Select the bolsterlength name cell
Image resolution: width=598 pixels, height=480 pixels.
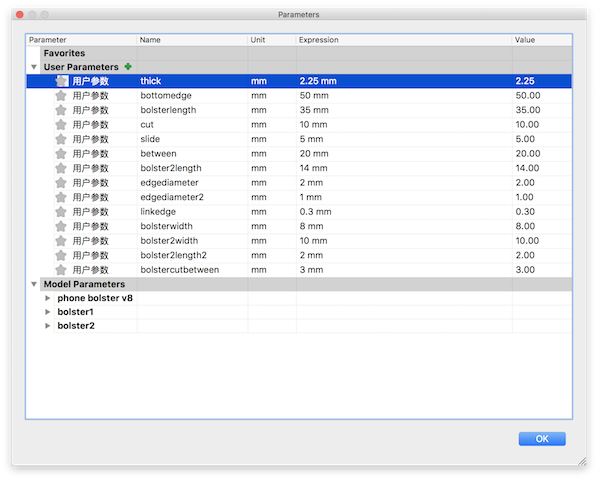pos(192,110)
